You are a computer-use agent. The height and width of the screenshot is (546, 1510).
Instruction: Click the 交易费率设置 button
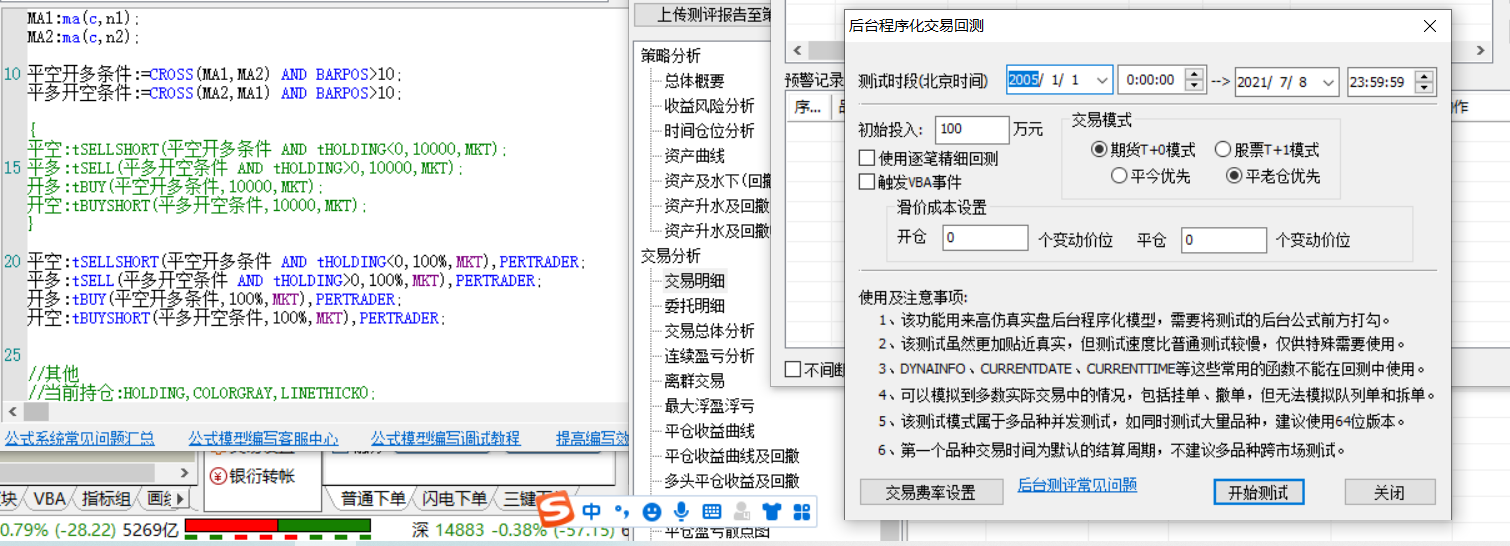pos(930,493)
